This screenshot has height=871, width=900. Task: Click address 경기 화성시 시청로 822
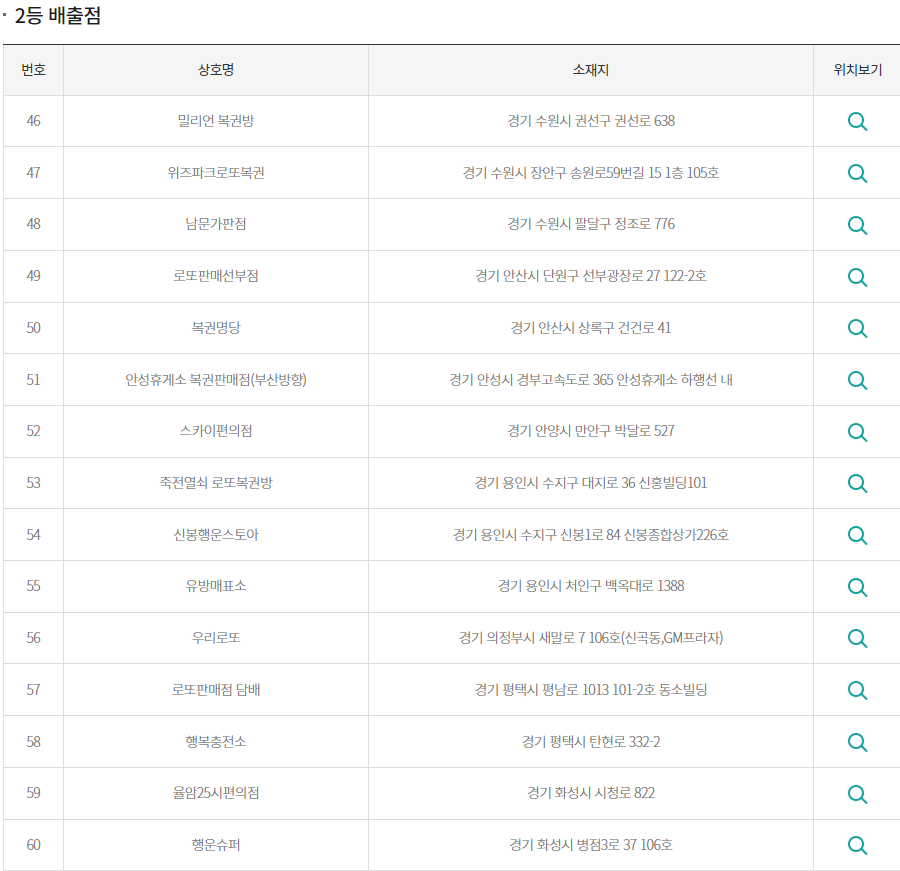coord(591,793)
